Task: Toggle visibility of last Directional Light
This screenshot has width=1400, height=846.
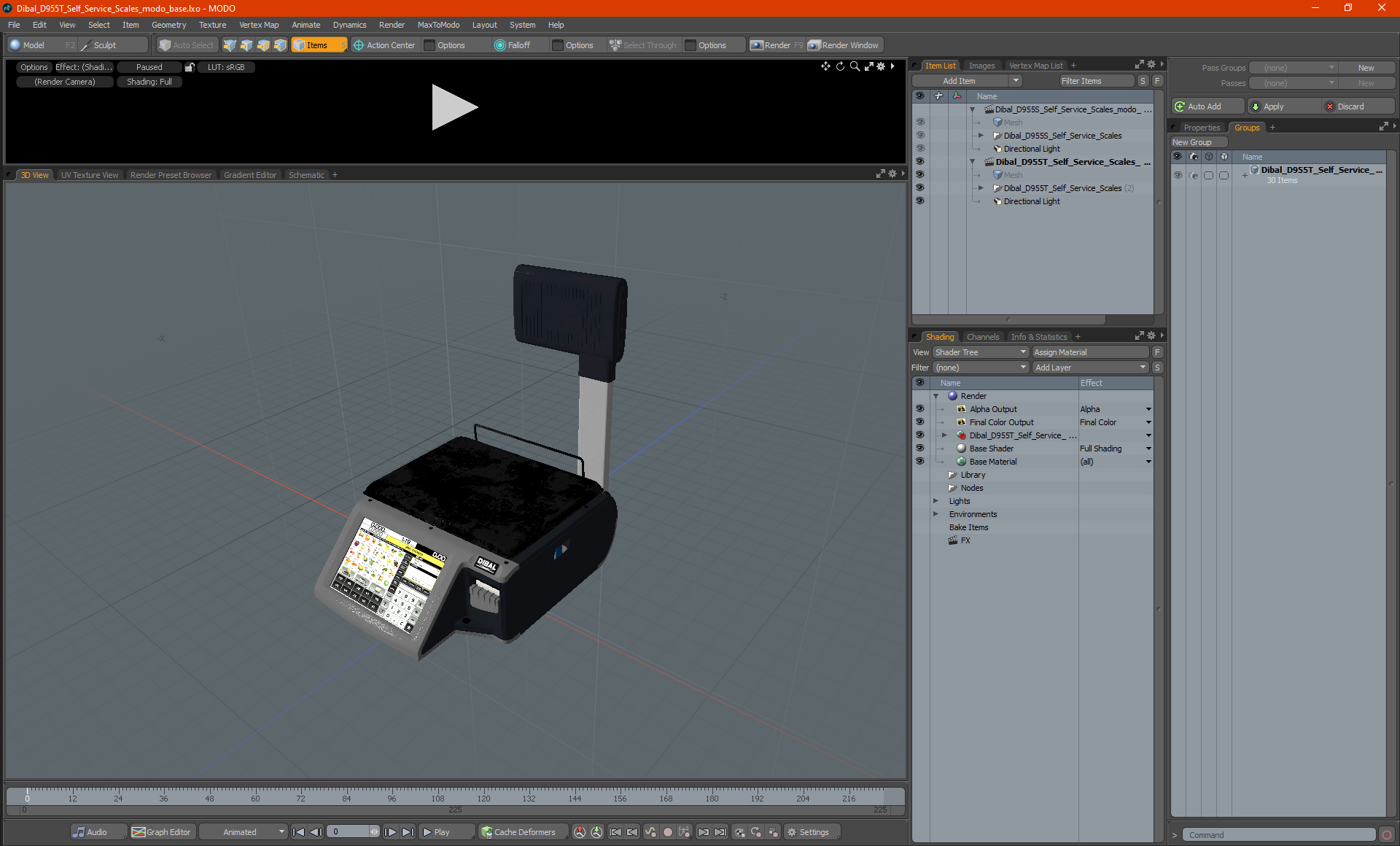Action: coord(919,201)
